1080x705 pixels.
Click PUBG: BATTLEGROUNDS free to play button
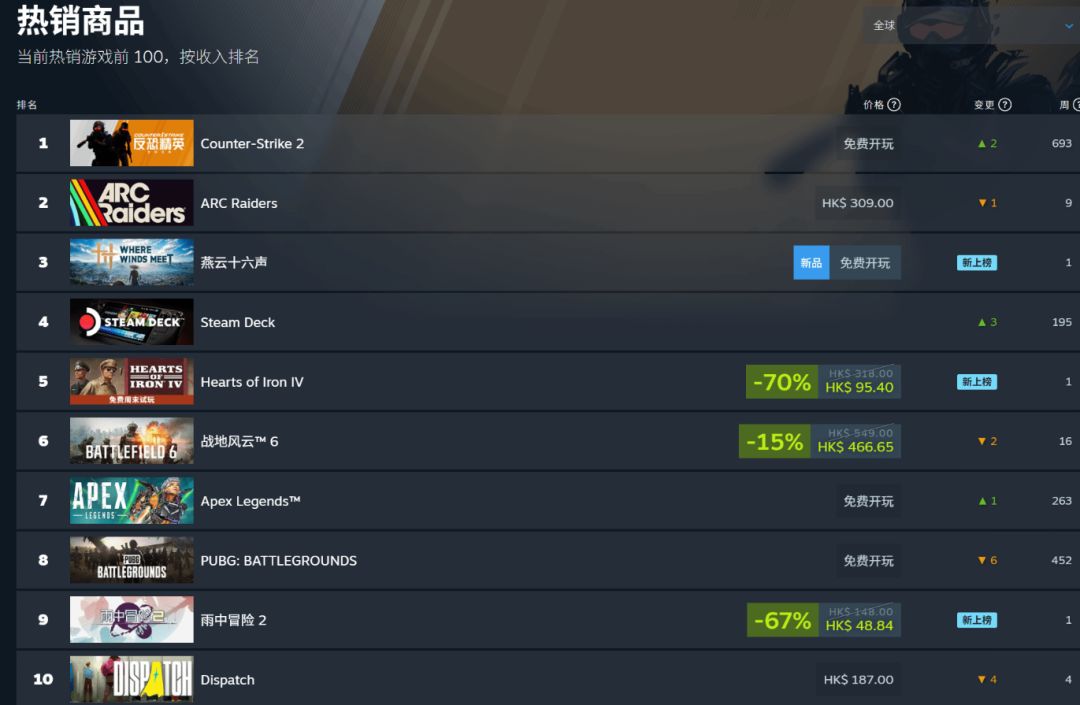(x=868, y=560)
